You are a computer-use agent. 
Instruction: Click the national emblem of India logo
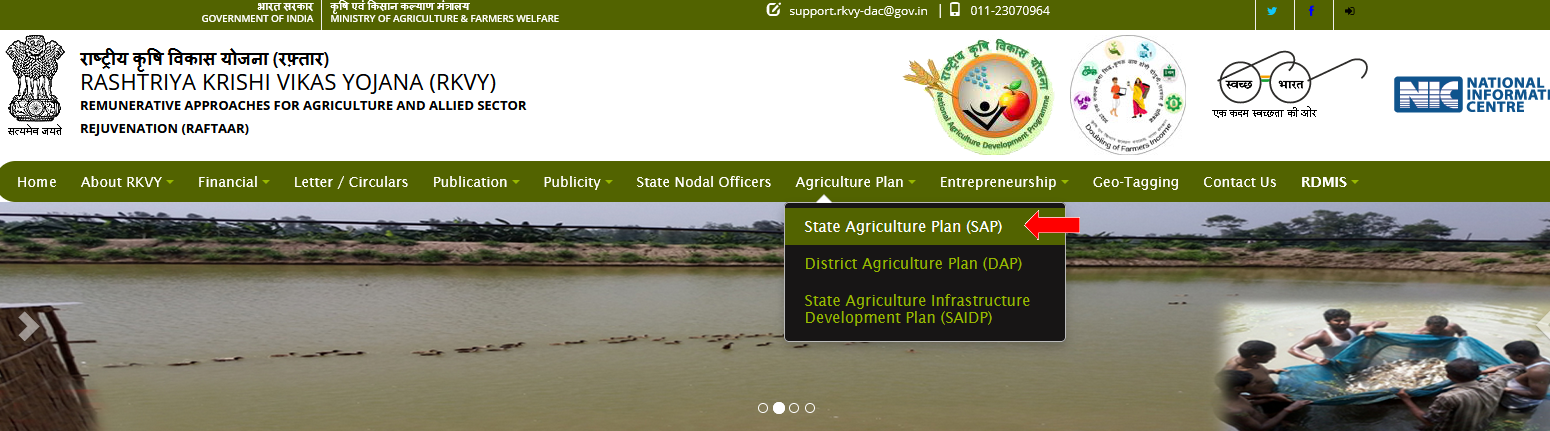click(x=35, y=86)
